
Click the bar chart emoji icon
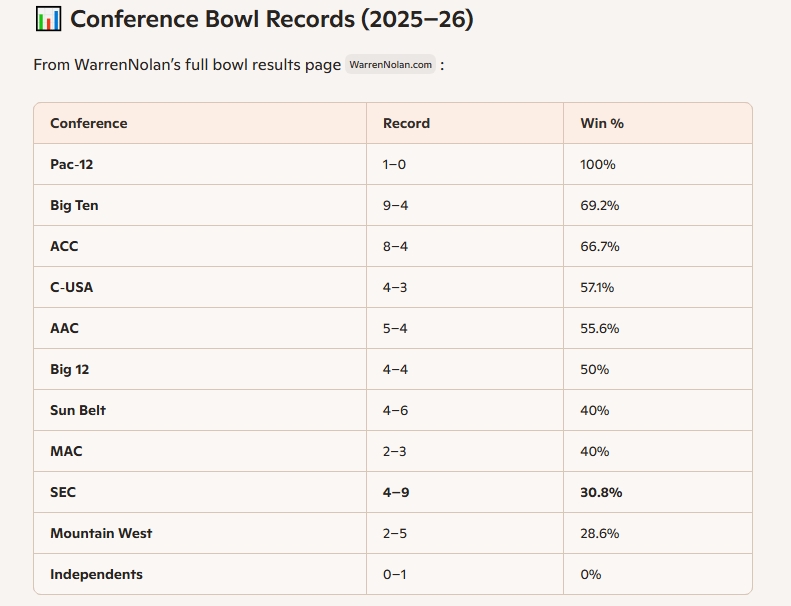click(x=48, y=19)
